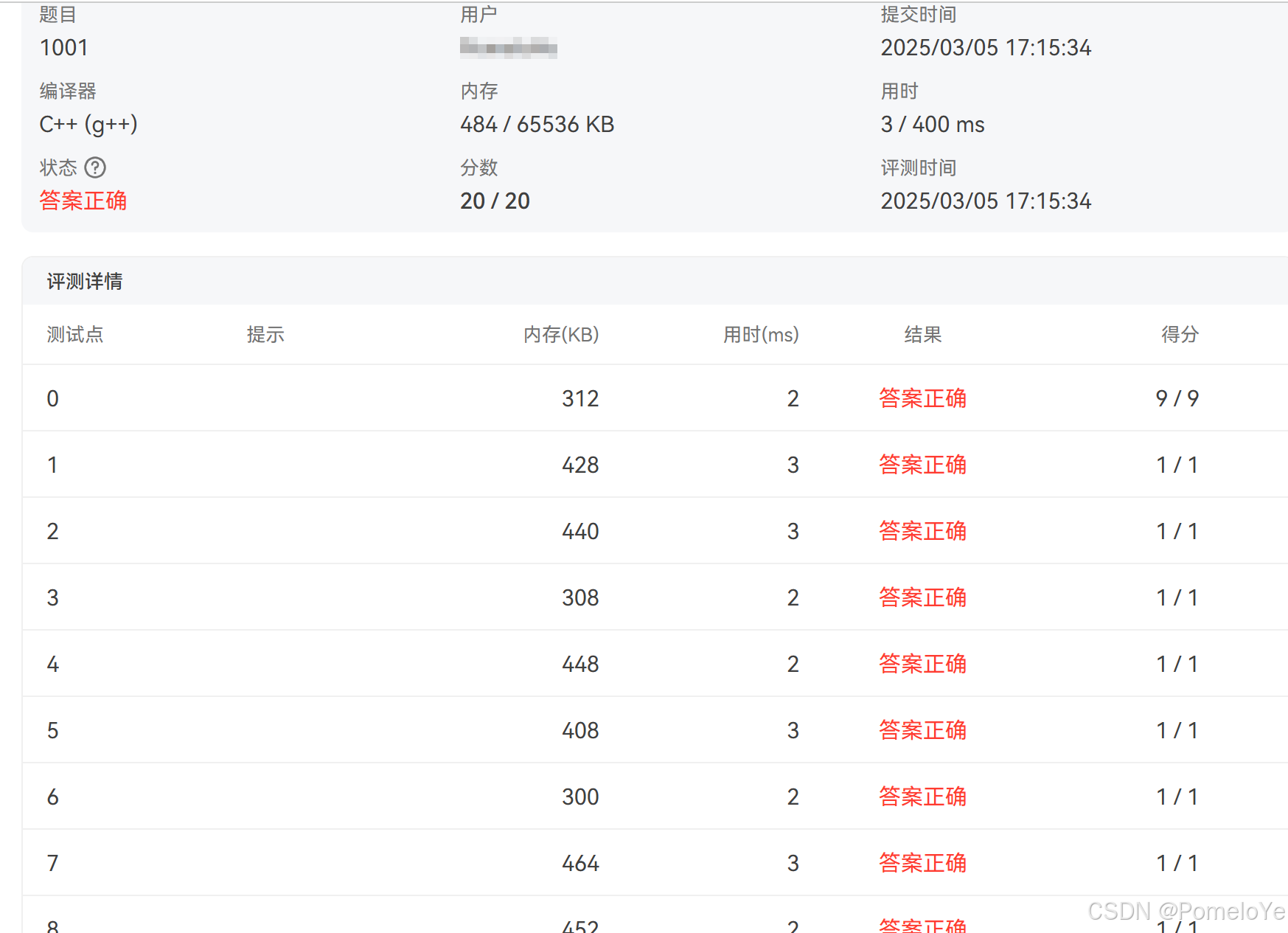Click the score 20 / 20 value
This screenshot has width=1288, height=933.
[x=495, y=201]
